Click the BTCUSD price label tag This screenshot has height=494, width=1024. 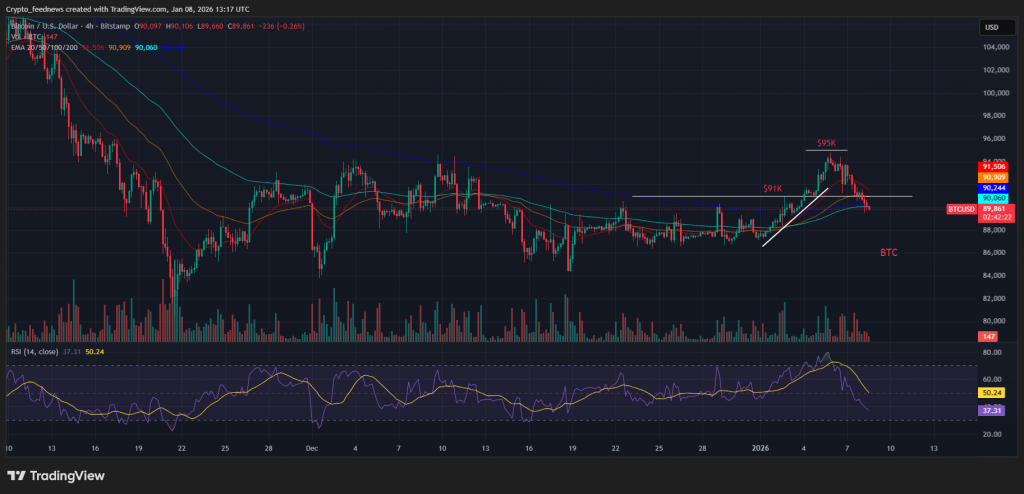coord(962,209)
